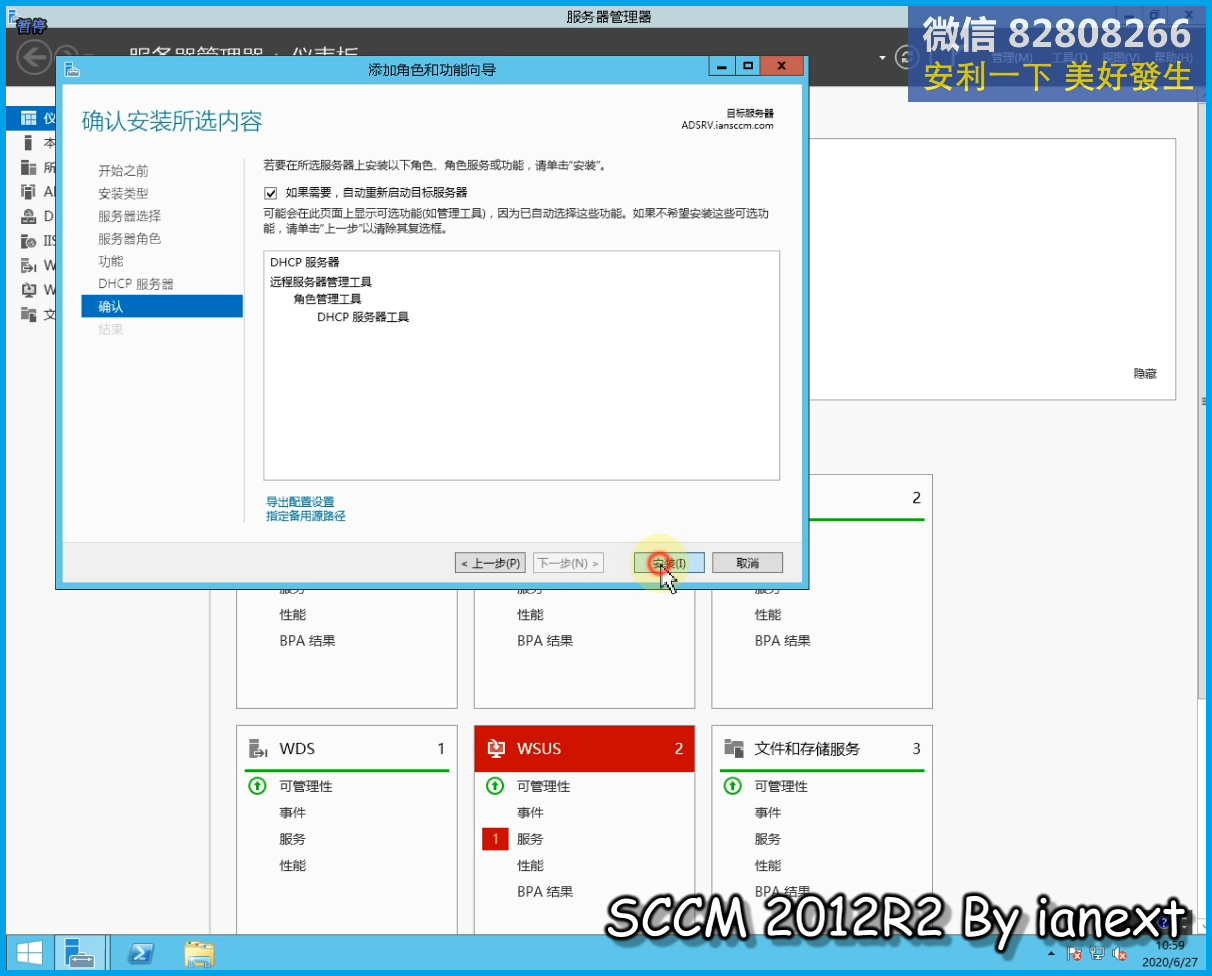This screenshot has width=1212, height=976.
Task: Open 文件和存储服务 tile 事件 row
Action: (768, 813)
